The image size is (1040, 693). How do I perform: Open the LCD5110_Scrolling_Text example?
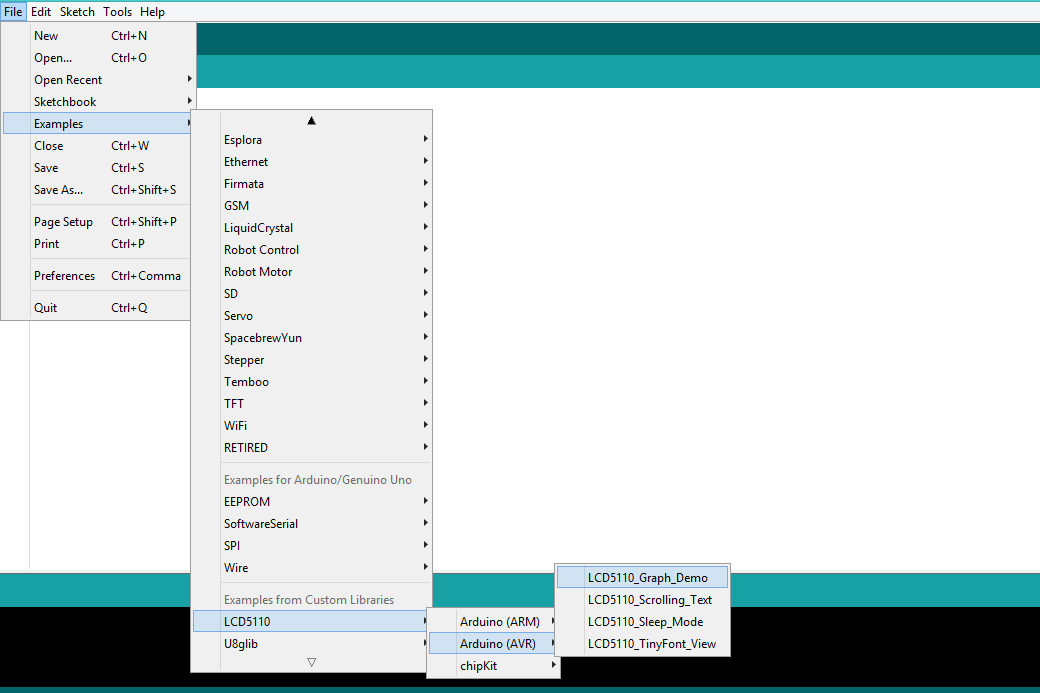(643, 599)
